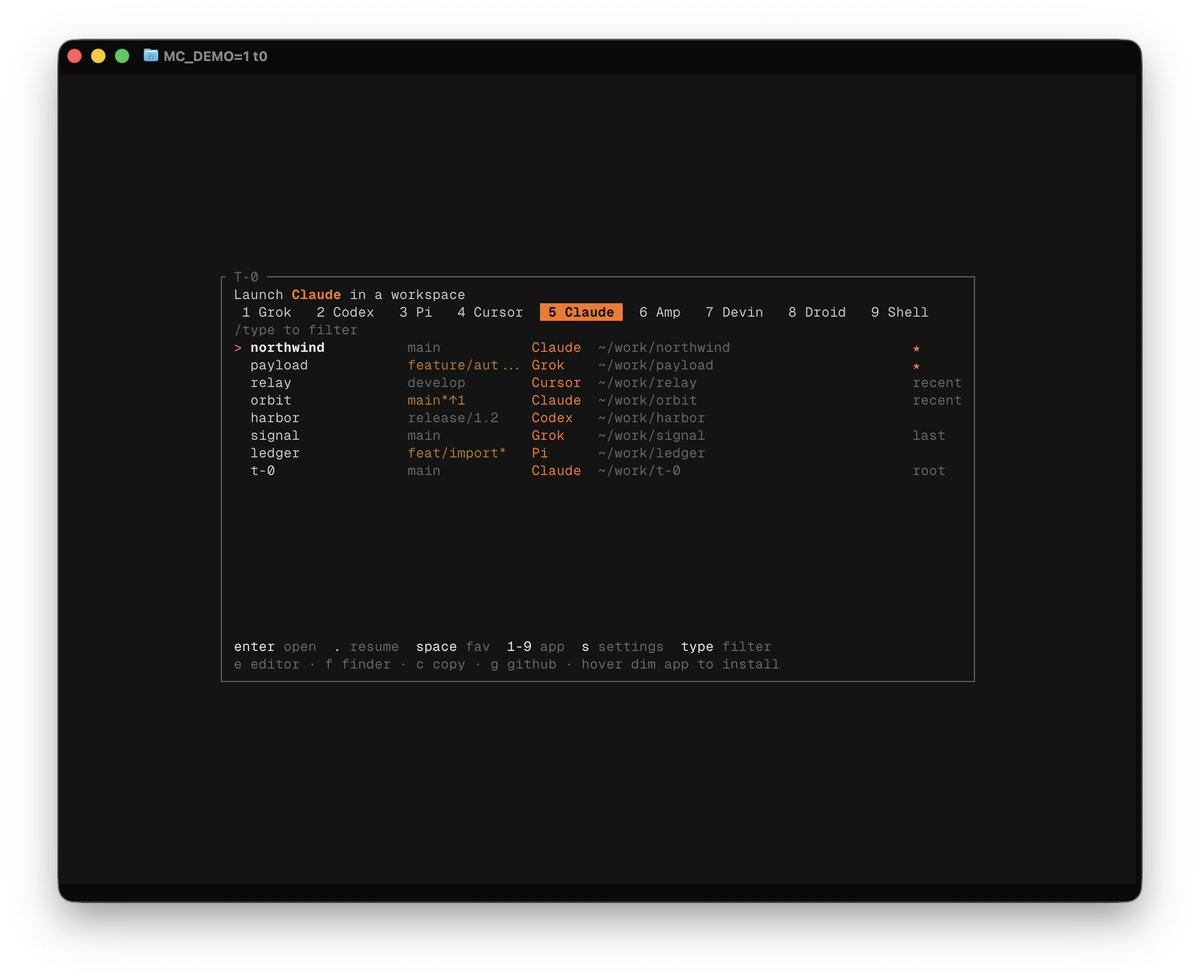Choose the 4 Cursor app tab
The width and height of the screenshot is (1200, 979).
pyautogui.click(x=490, y=312)
